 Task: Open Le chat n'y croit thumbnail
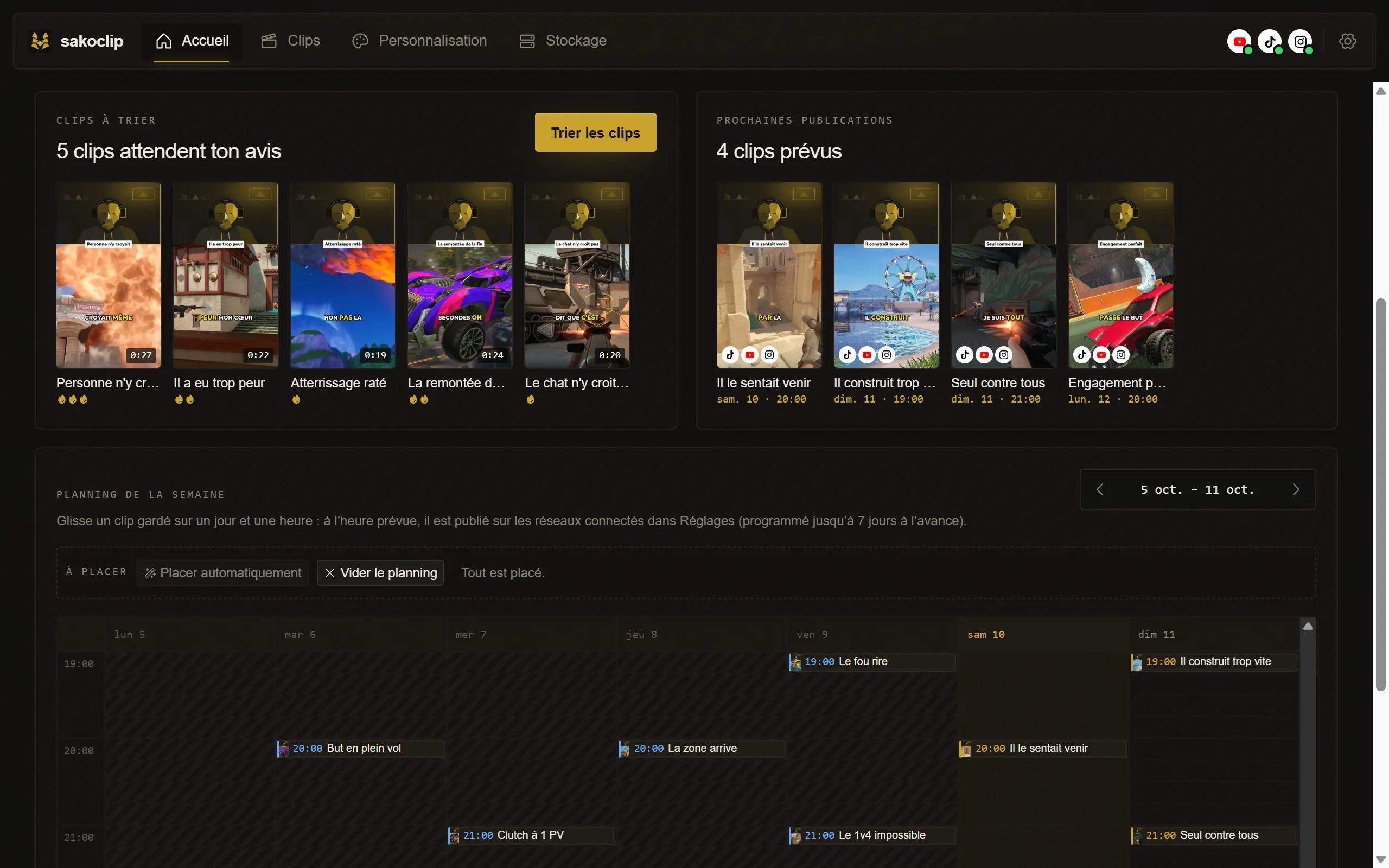(577, 275)
